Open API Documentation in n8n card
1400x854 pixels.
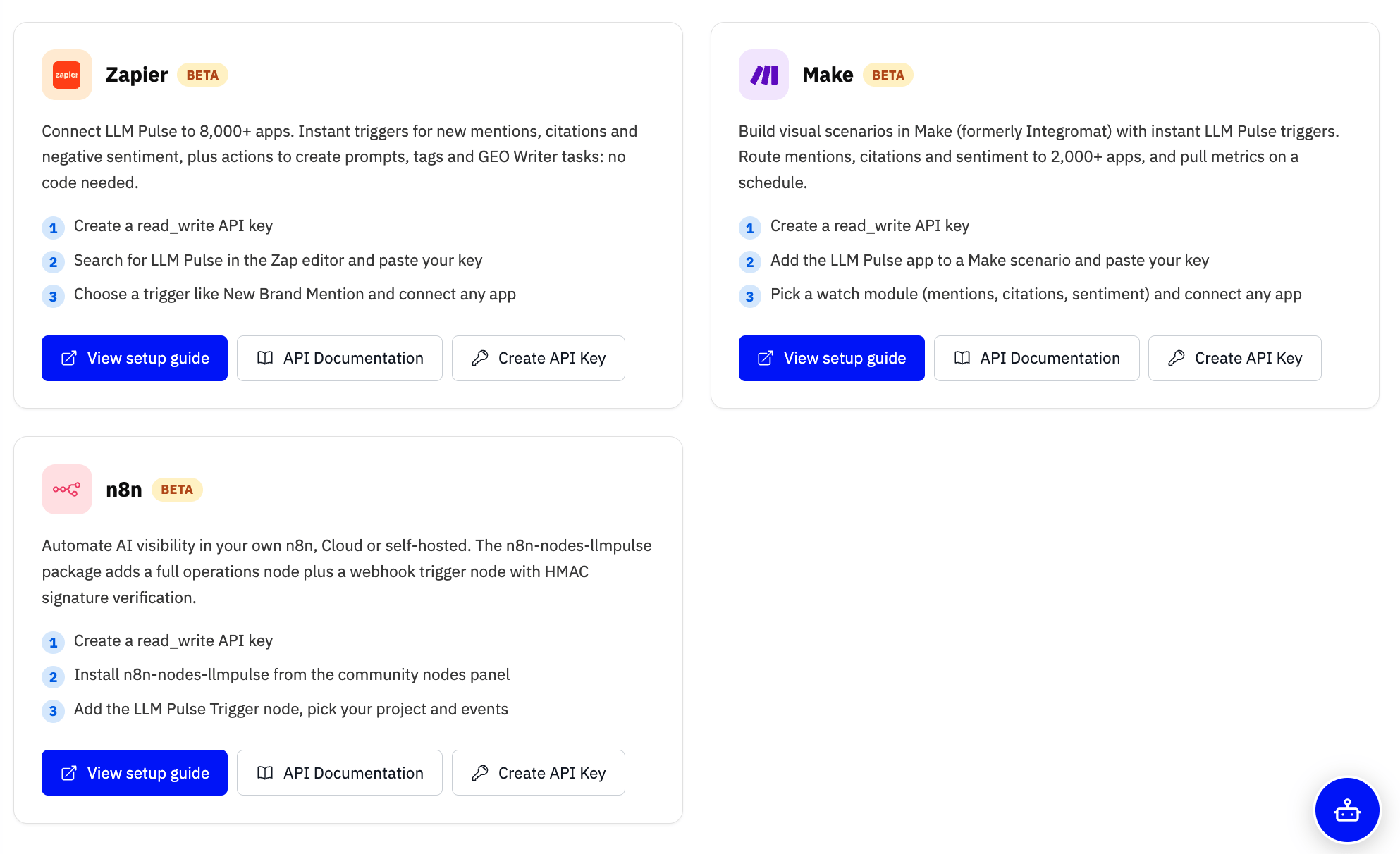(340, 773)
